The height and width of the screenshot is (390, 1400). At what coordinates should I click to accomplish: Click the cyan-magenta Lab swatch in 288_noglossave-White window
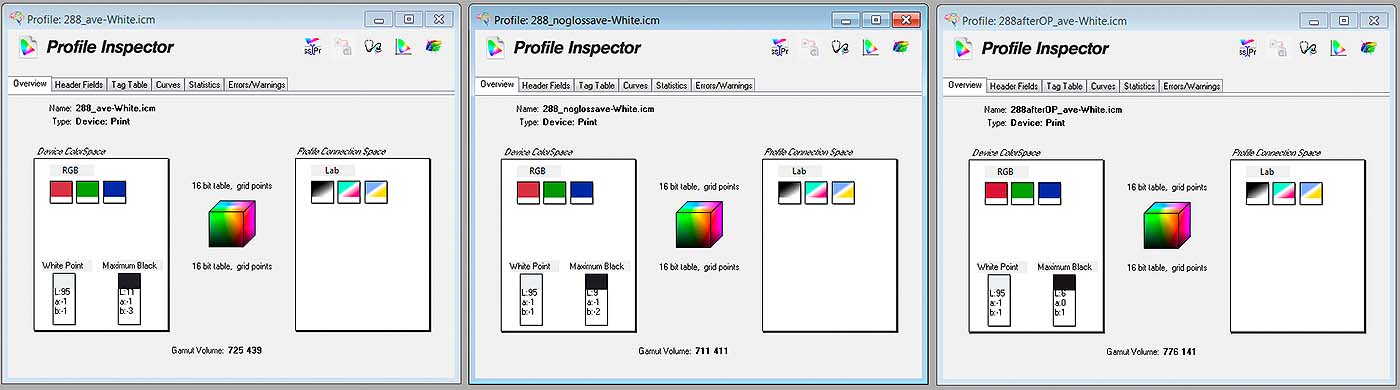point(816,192)
